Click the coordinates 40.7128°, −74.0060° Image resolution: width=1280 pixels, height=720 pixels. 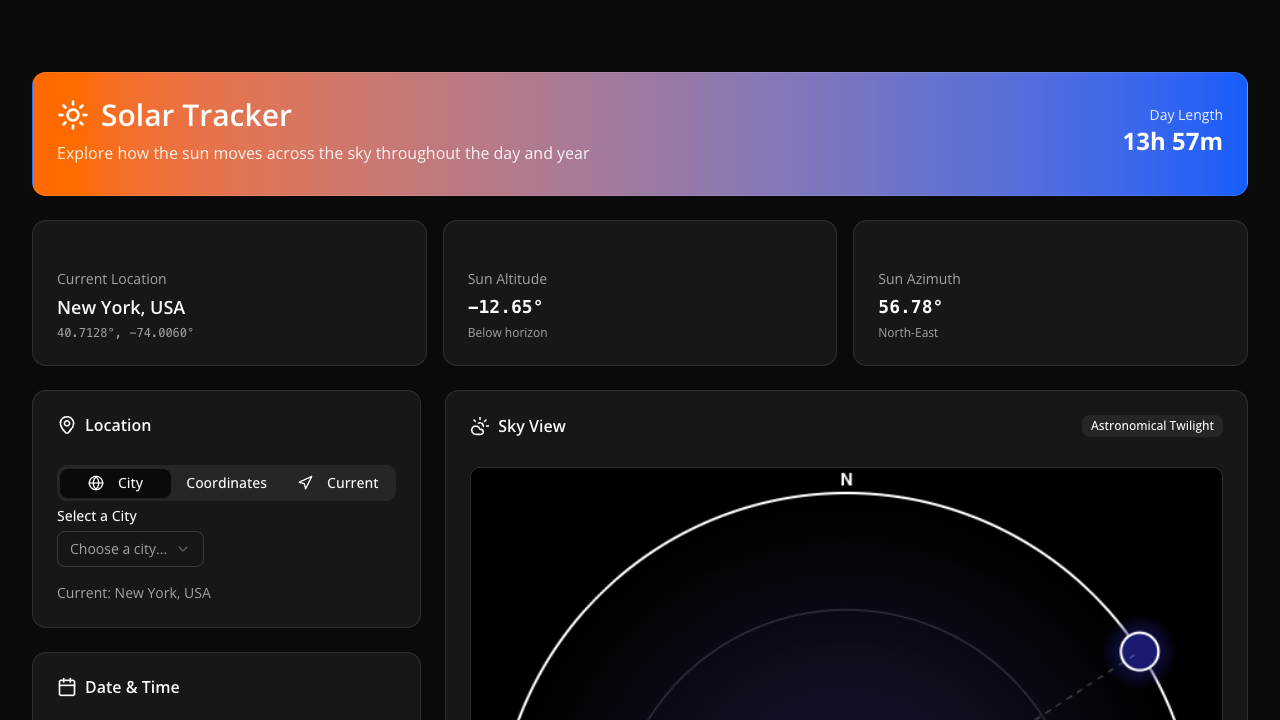(125, 333)
